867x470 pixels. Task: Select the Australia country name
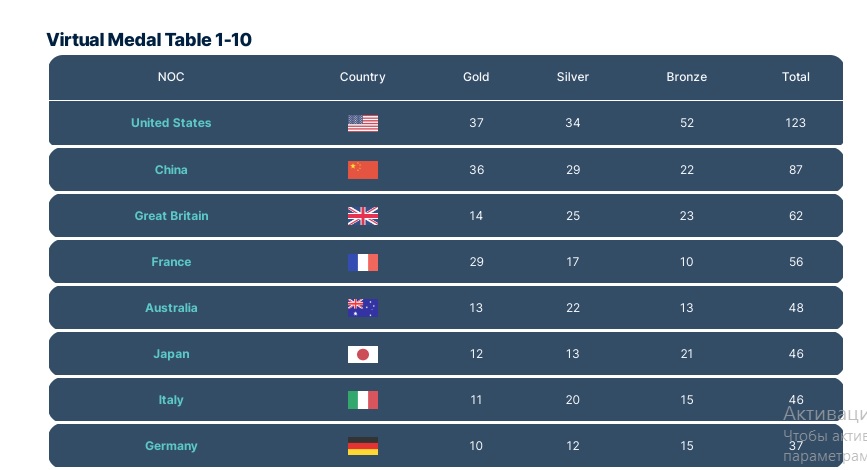[x=171, y=308]
